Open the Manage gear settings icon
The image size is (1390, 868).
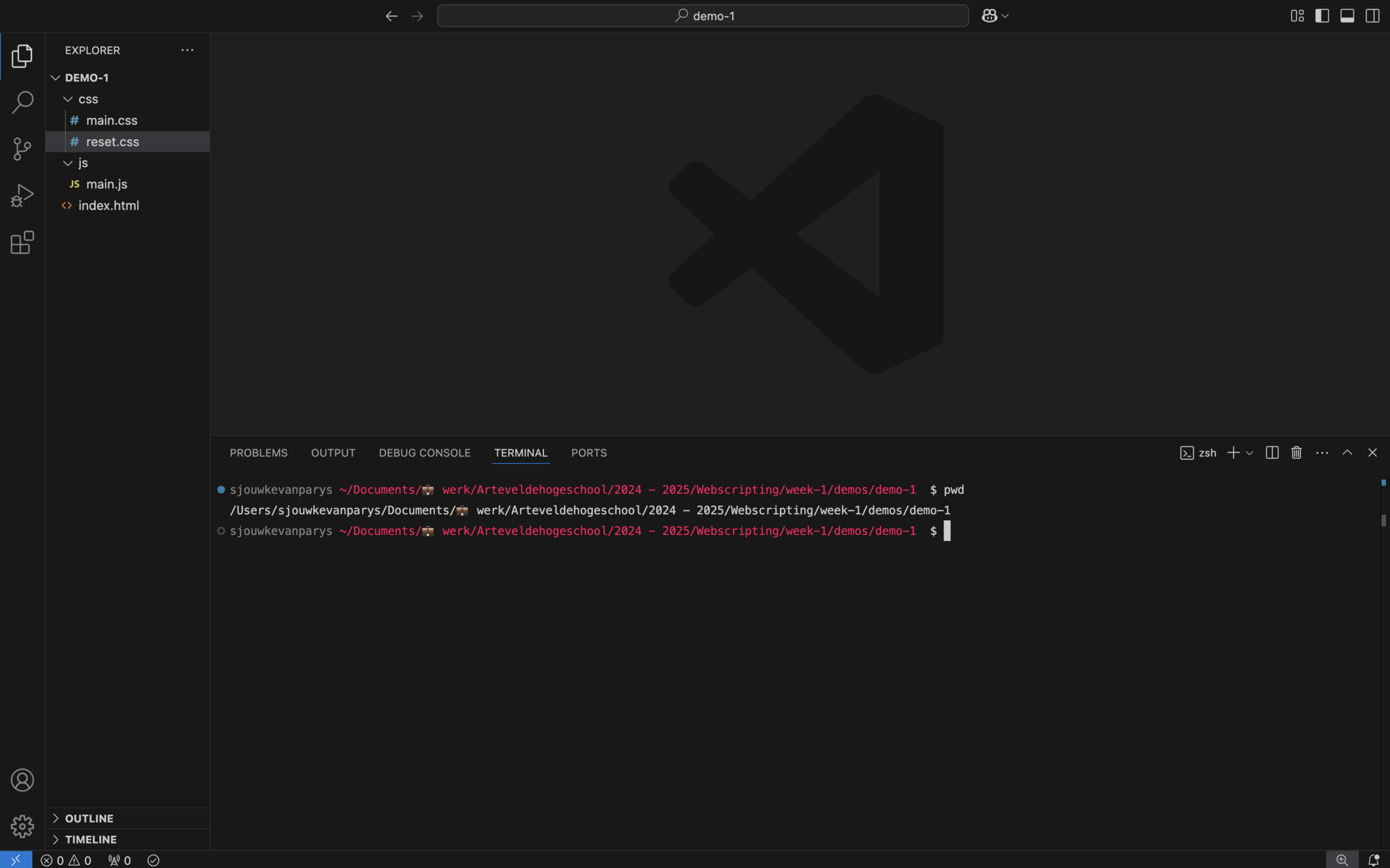point(22,826)
